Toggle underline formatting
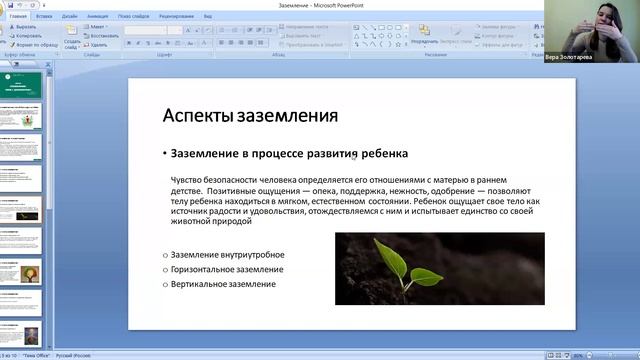Screen dimensions: 640x360 point(148,43)
